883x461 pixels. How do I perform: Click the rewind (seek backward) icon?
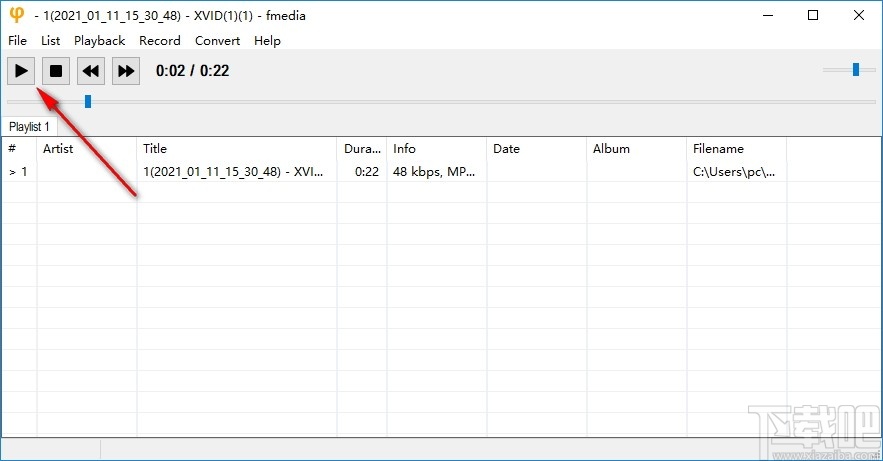pyautogui.click(x=91, y=71)
